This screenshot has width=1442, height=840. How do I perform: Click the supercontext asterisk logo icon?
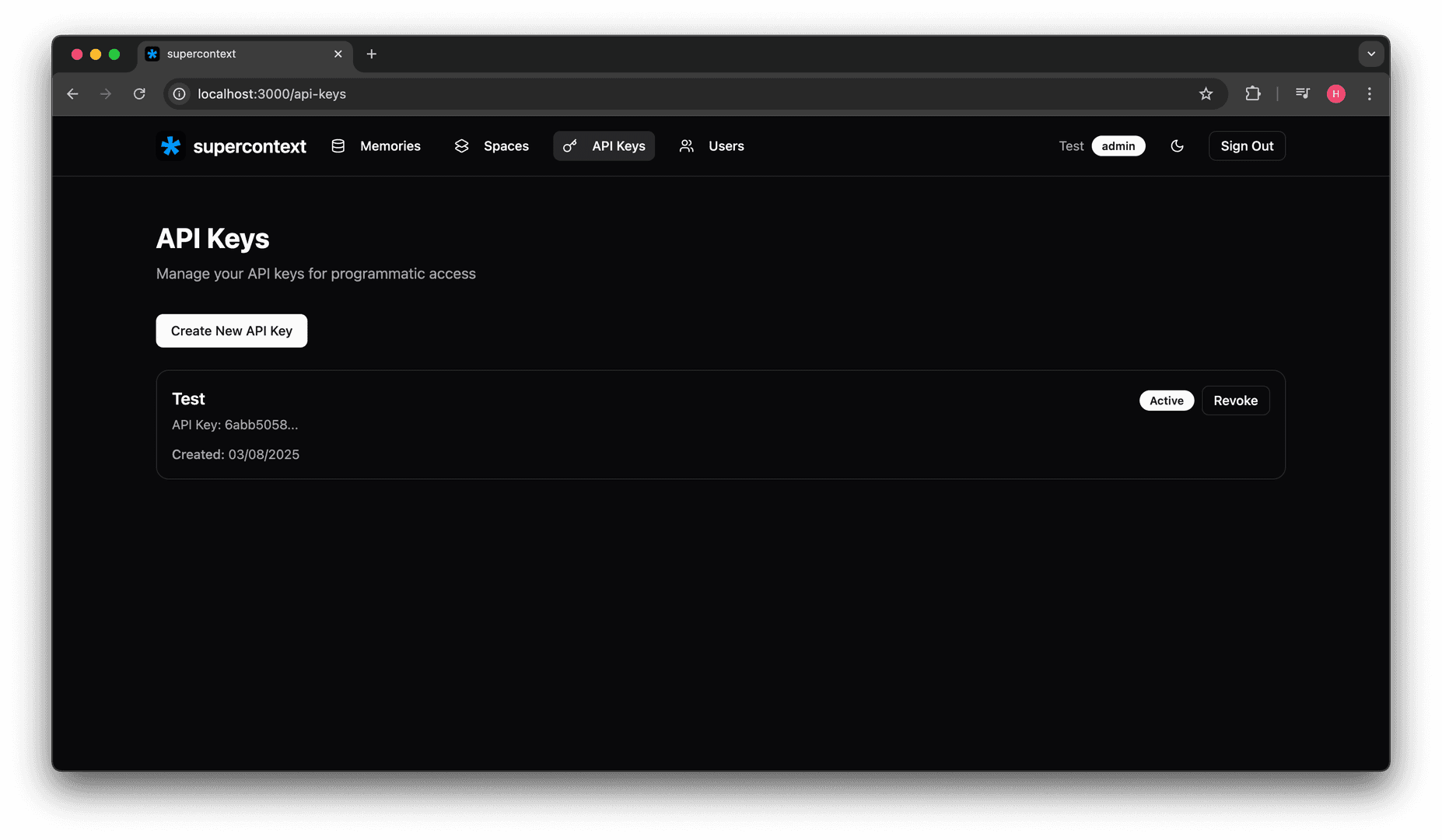[170, 146]
